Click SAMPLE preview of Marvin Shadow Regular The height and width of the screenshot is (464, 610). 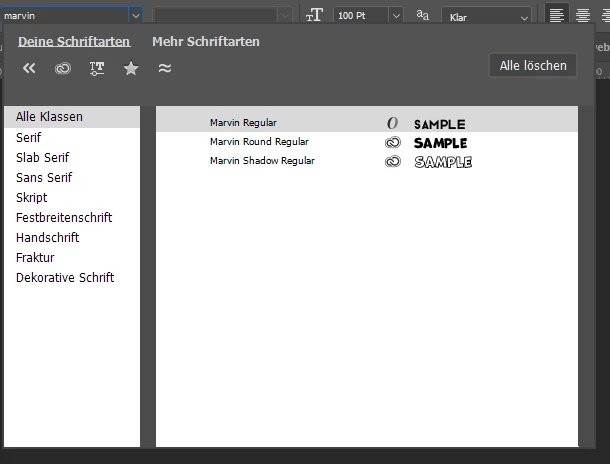443,162
